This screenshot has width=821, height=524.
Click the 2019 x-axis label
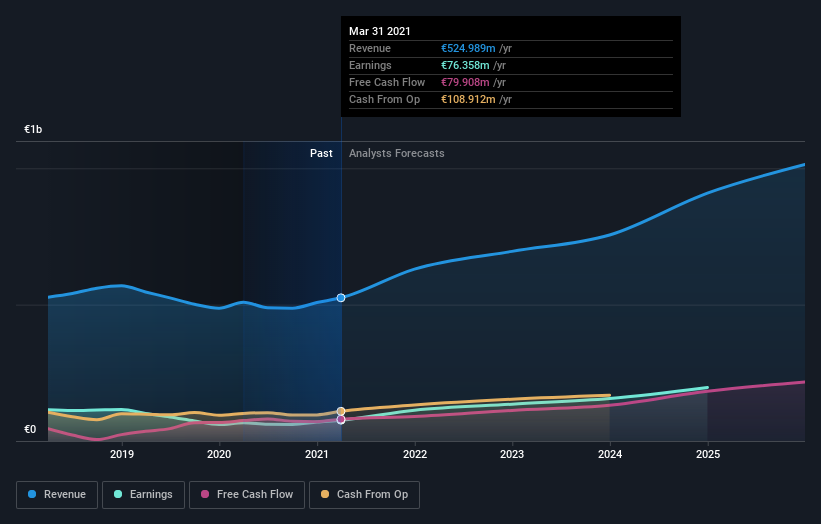click(x=122, y=454)
